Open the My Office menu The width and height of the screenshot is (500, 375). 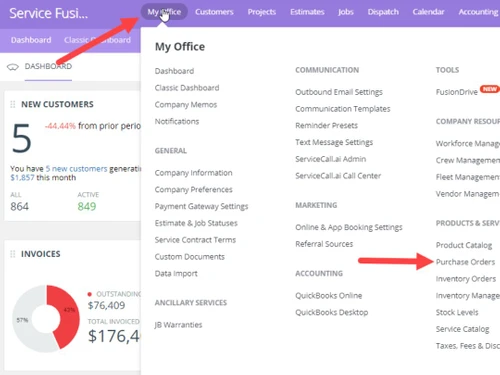(164, 12)
